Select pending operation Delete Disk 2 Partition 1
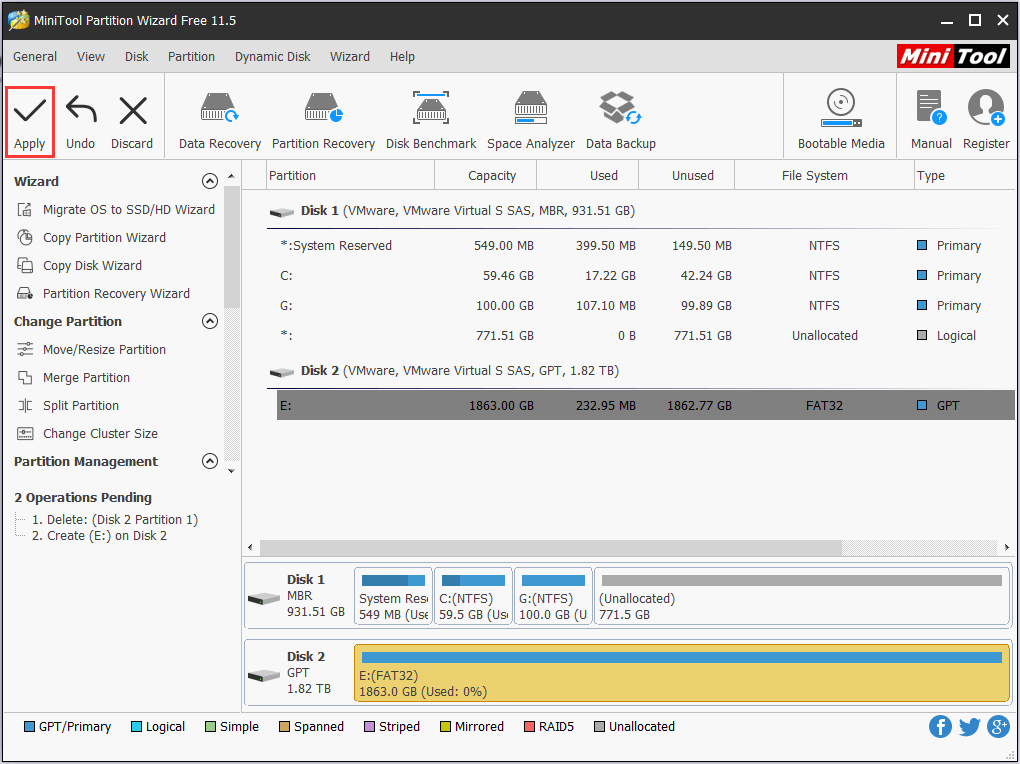This screenshot has height=764, width=1020. click(x=114, y=519)
